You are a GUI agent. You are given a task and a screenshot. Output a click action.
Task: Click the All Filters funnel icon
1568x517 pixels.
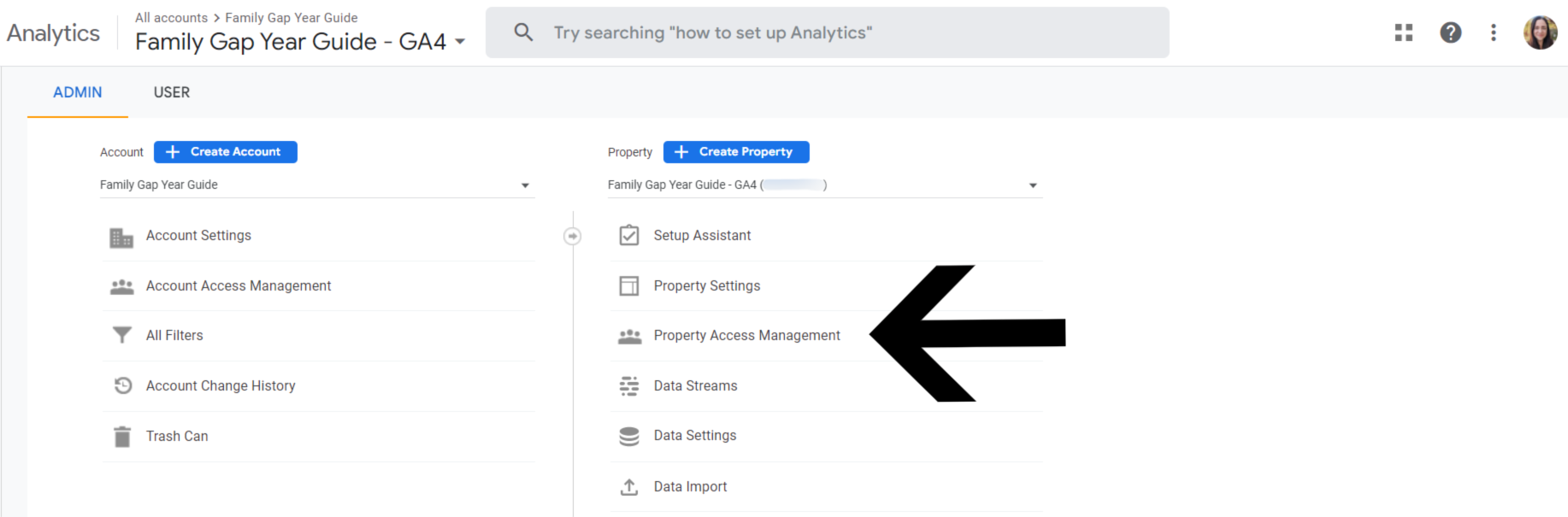(122, 335)
